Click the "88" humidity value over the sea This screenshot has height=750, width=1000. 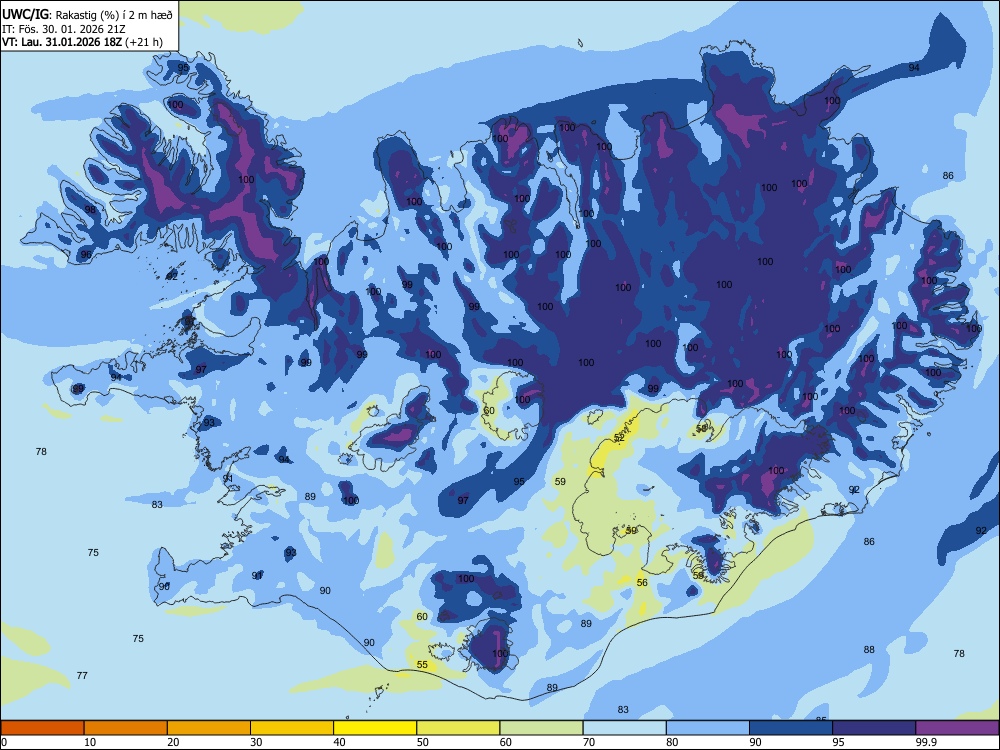tap(869, 650)
